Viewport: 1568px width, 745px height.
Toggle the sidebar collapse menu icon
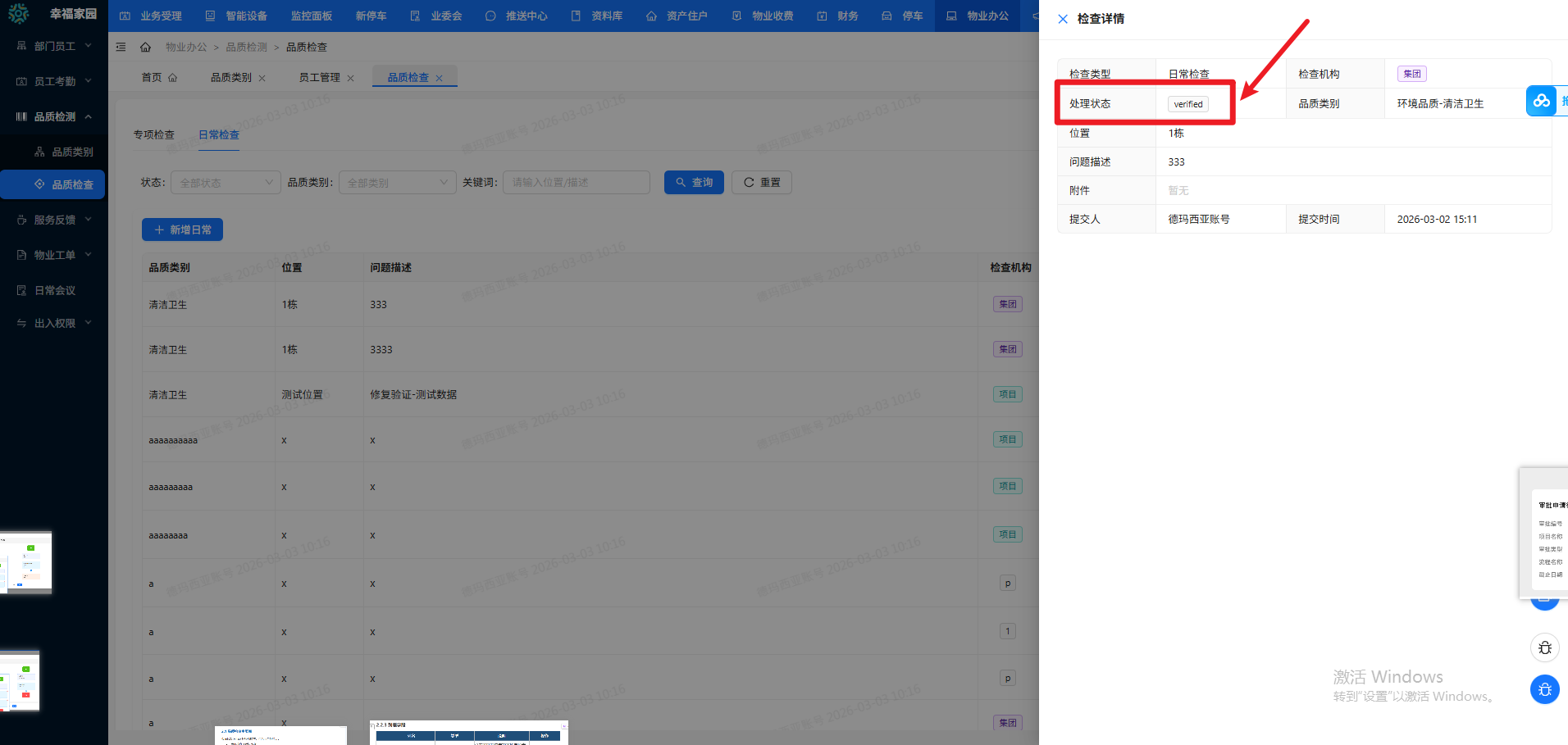121,47
